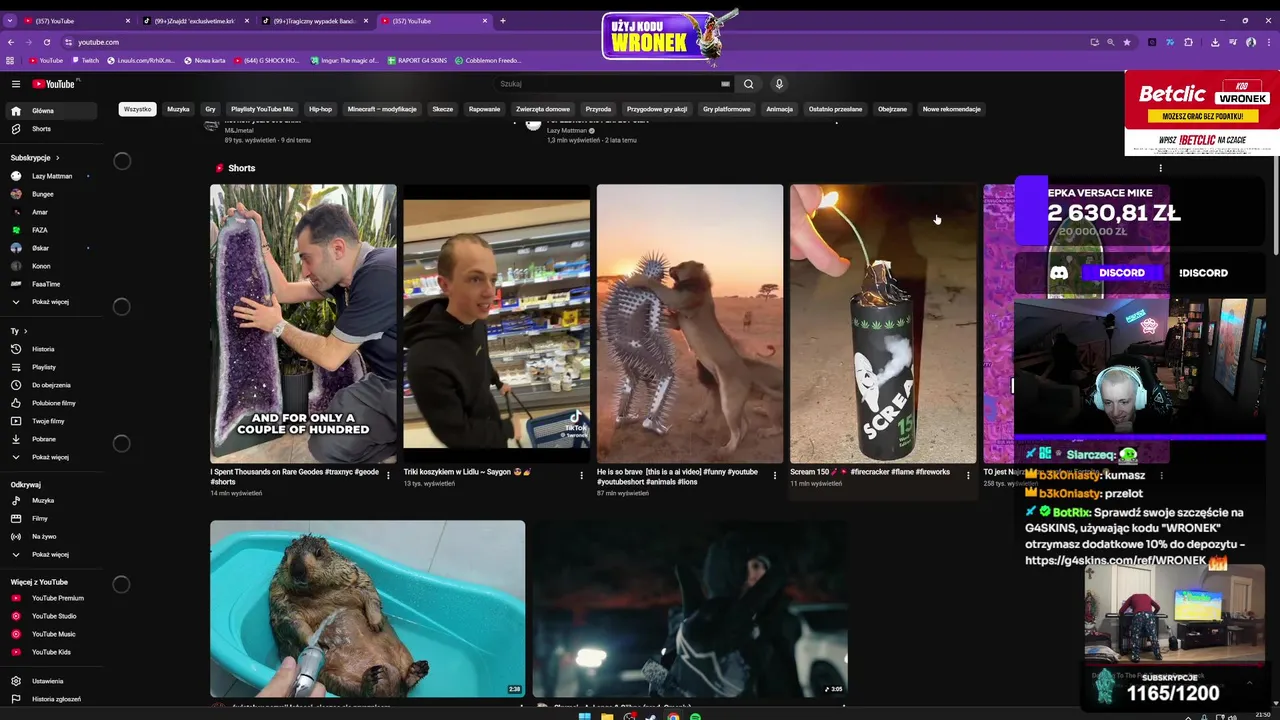Open options menu for Triki koszykiem short

pos(581,476)
